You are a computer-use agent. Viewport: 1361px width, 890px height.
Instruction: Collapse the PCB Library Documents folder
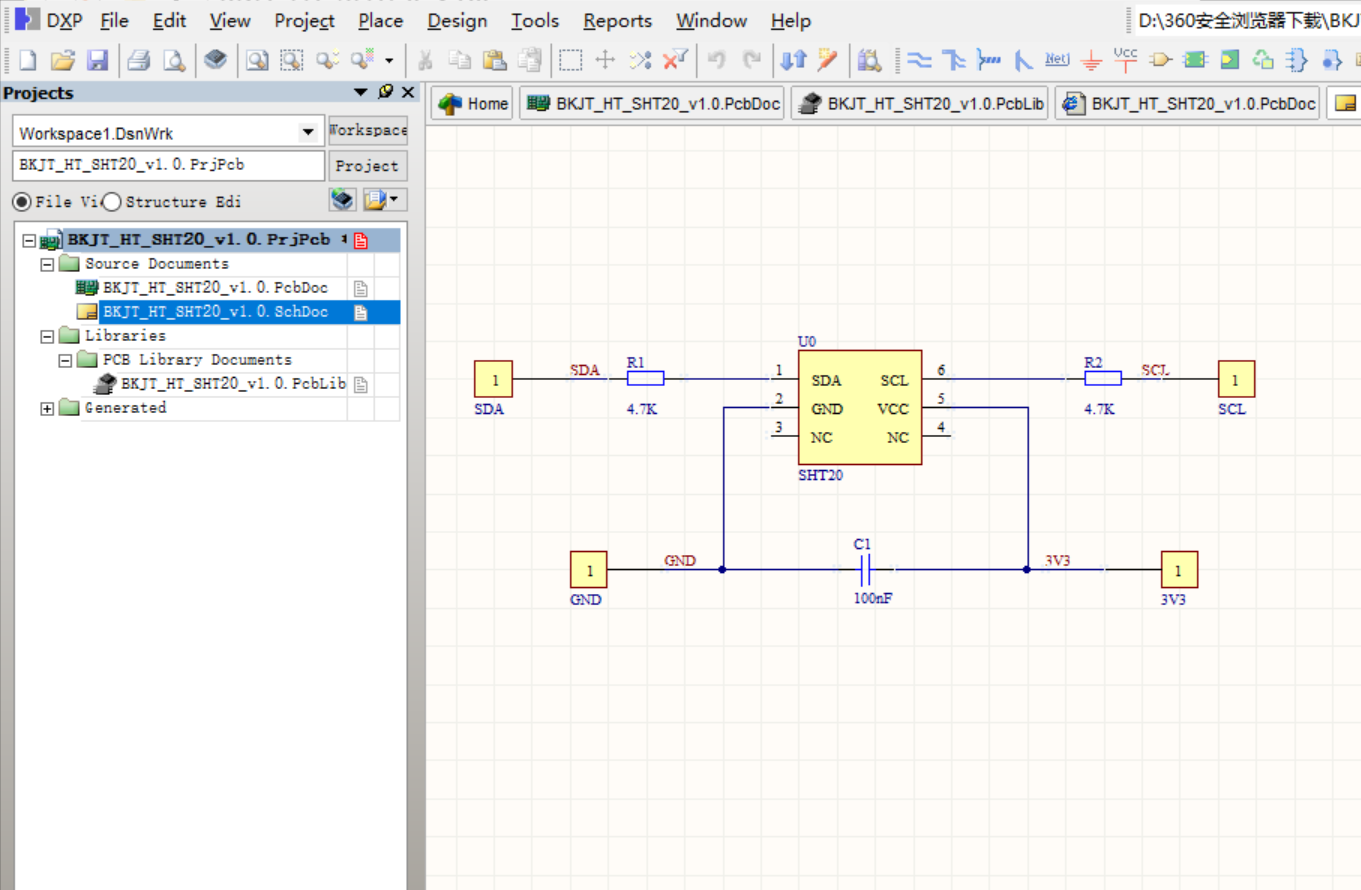(x=64, y=360)
